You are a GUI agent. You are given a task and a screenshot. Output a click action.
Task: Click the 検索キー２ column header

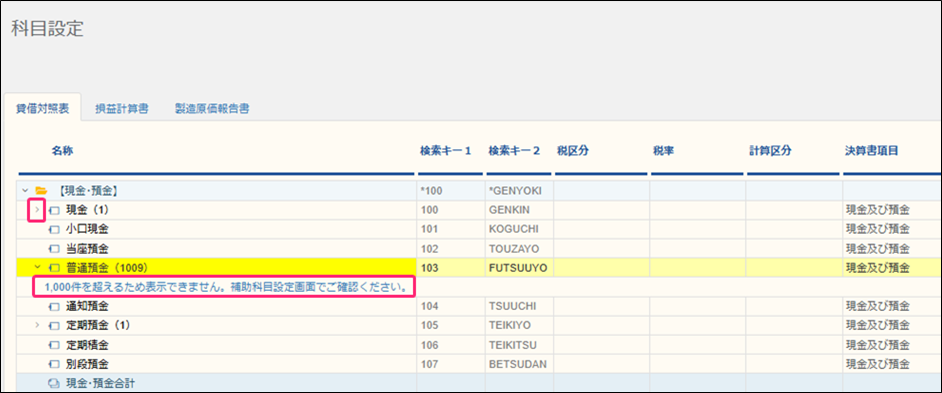514,151
